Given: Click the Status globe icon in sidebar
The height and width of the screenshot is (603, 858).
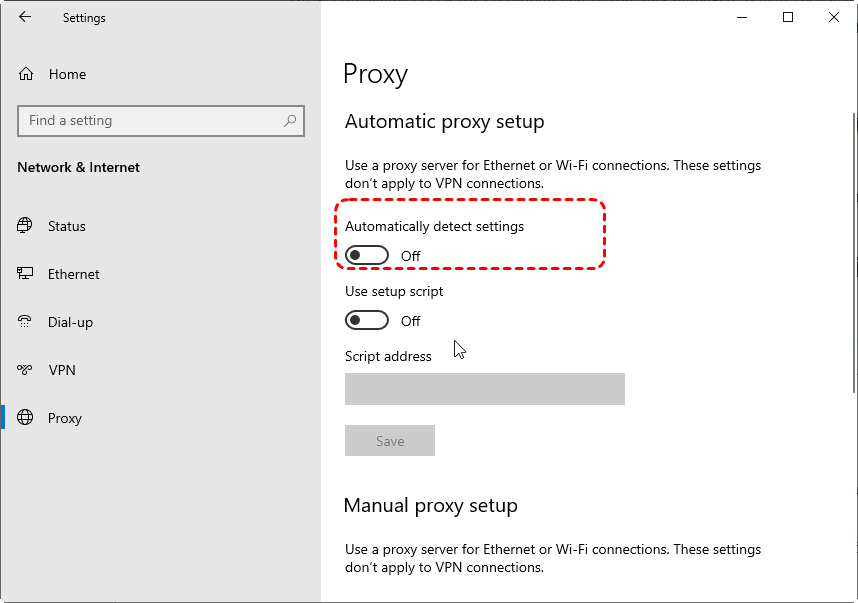Looking at the screenshot, I should [26, 226].
